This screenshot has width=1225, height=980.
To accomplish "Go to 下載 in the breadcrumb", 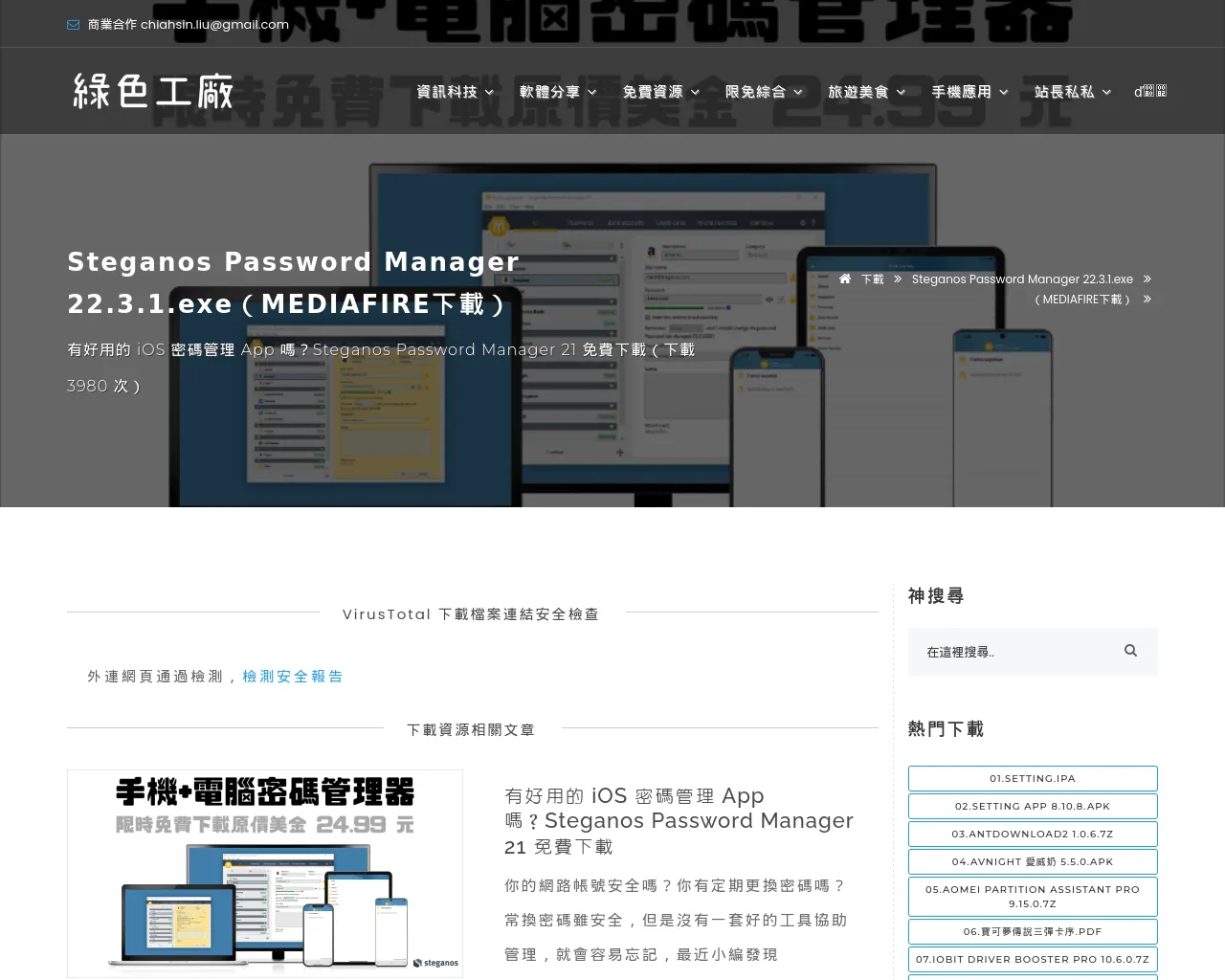I will click(872, 279).
